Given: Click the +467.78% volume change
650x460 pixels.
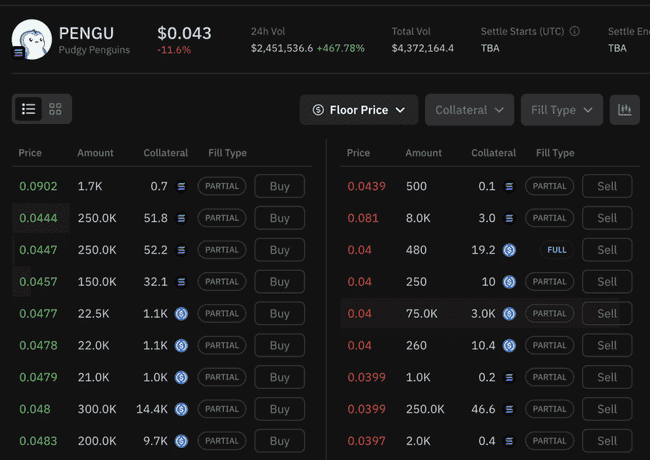Looking at the screenshot, I should (x=340, y=48).
